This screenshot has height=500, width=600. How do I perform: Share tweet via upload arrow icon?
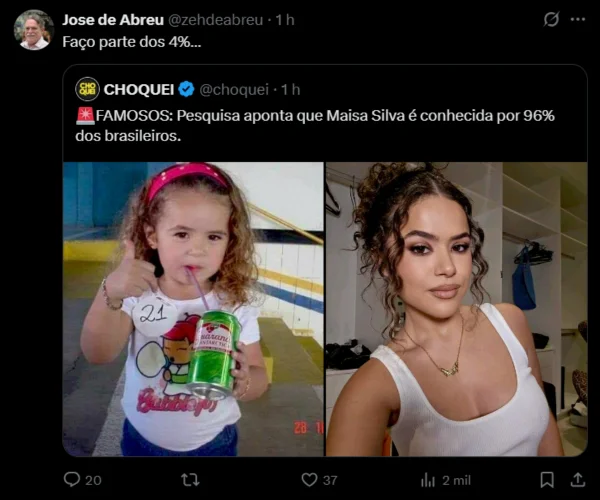coord(578,480)
